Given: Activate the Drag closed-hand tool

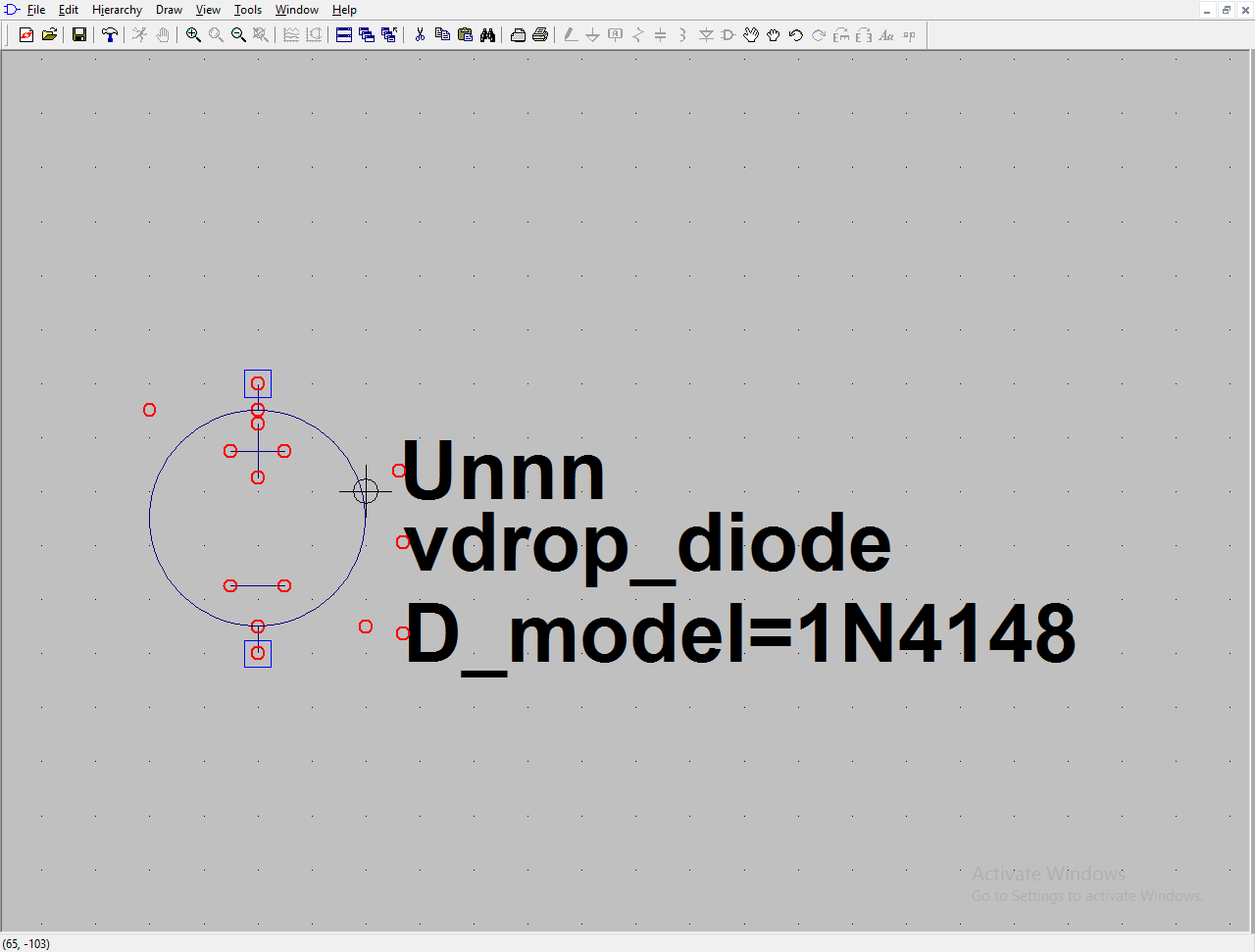Looking at the screenshot, I should click(x=774, y=35).
